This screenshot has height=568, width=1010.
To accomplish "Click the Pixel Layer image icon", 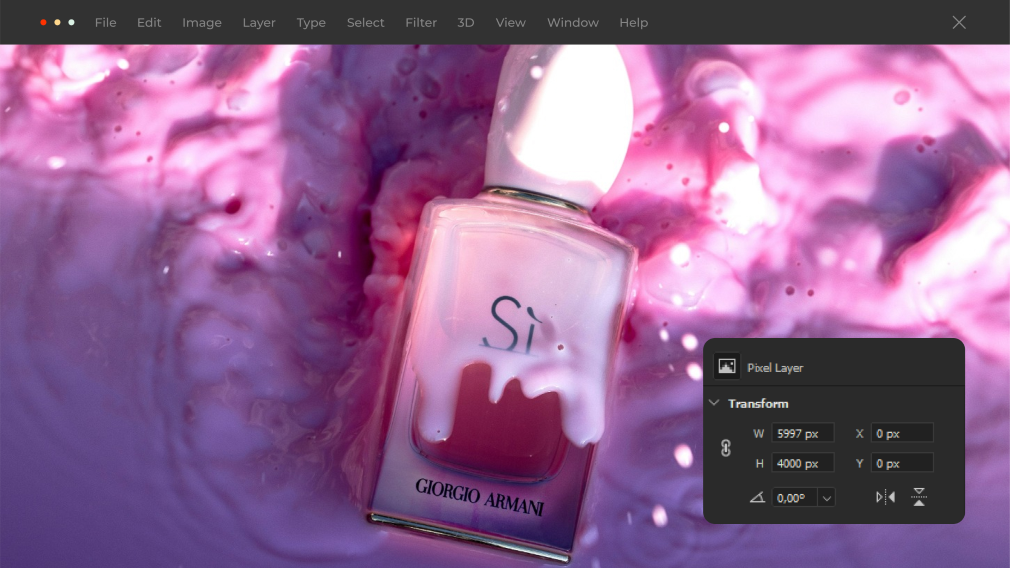I will click(727, 366).
